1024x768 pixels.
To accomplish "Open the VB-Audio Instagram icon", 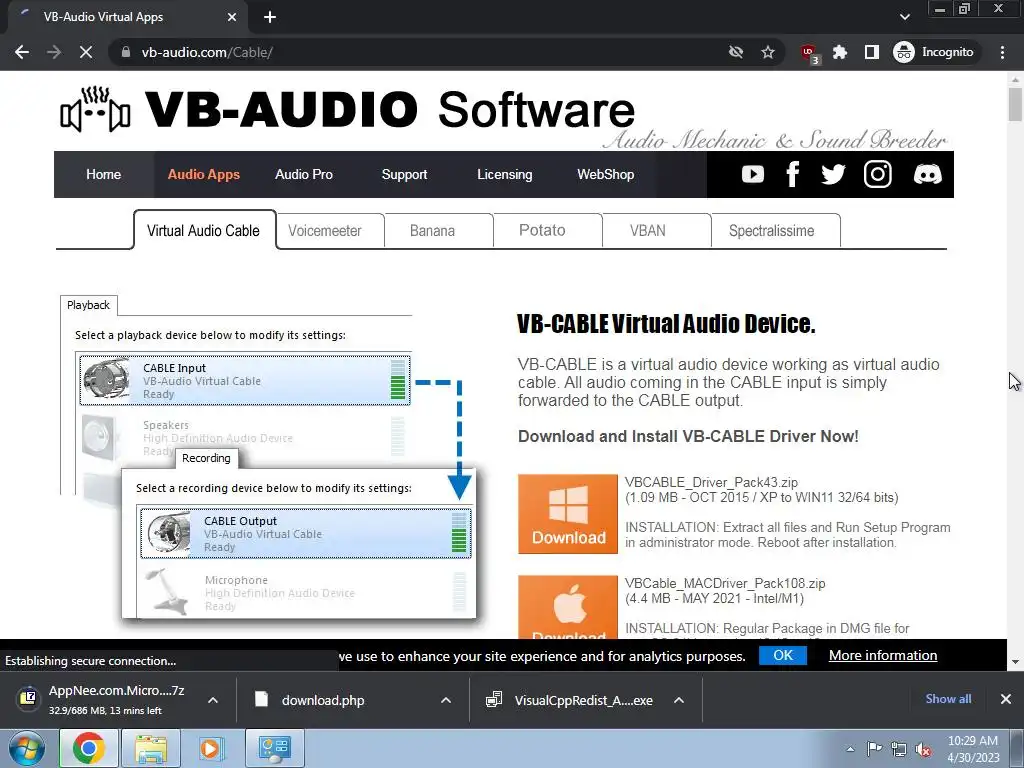I will pyautogui.click(x=878, y=174).
